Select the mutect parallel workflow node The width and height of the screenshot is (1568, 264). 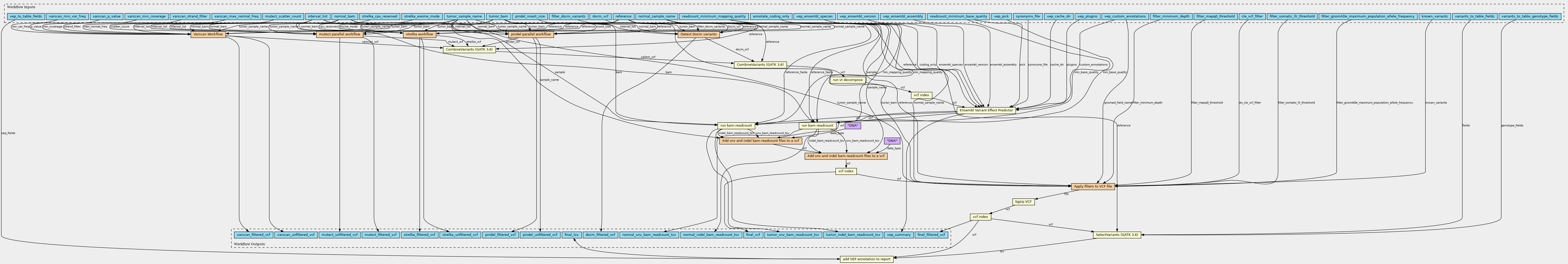click(340, 34)
